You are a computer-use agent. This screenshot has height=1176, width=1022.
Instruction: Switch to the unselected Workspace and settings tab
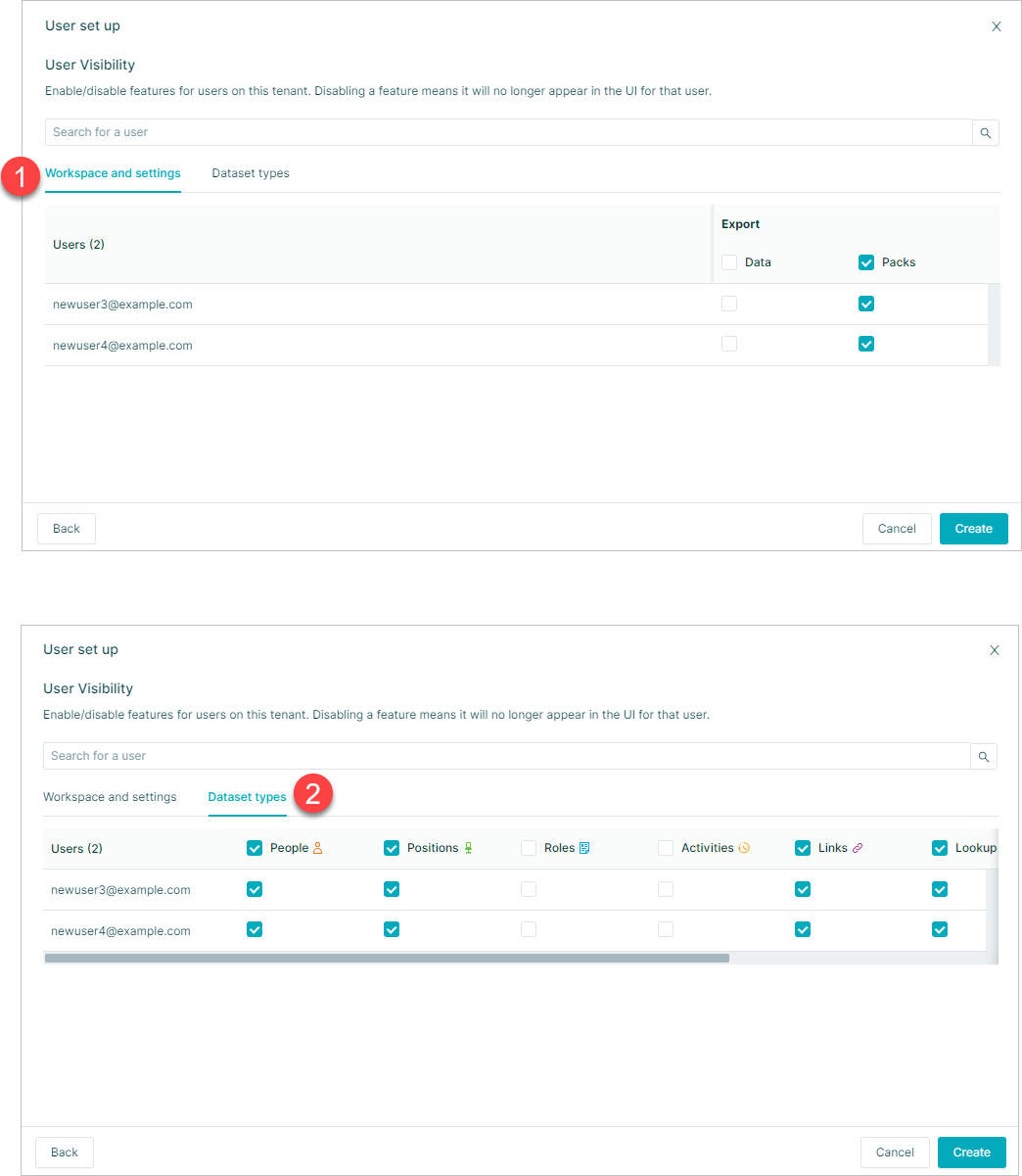click(x=110, y=797)
